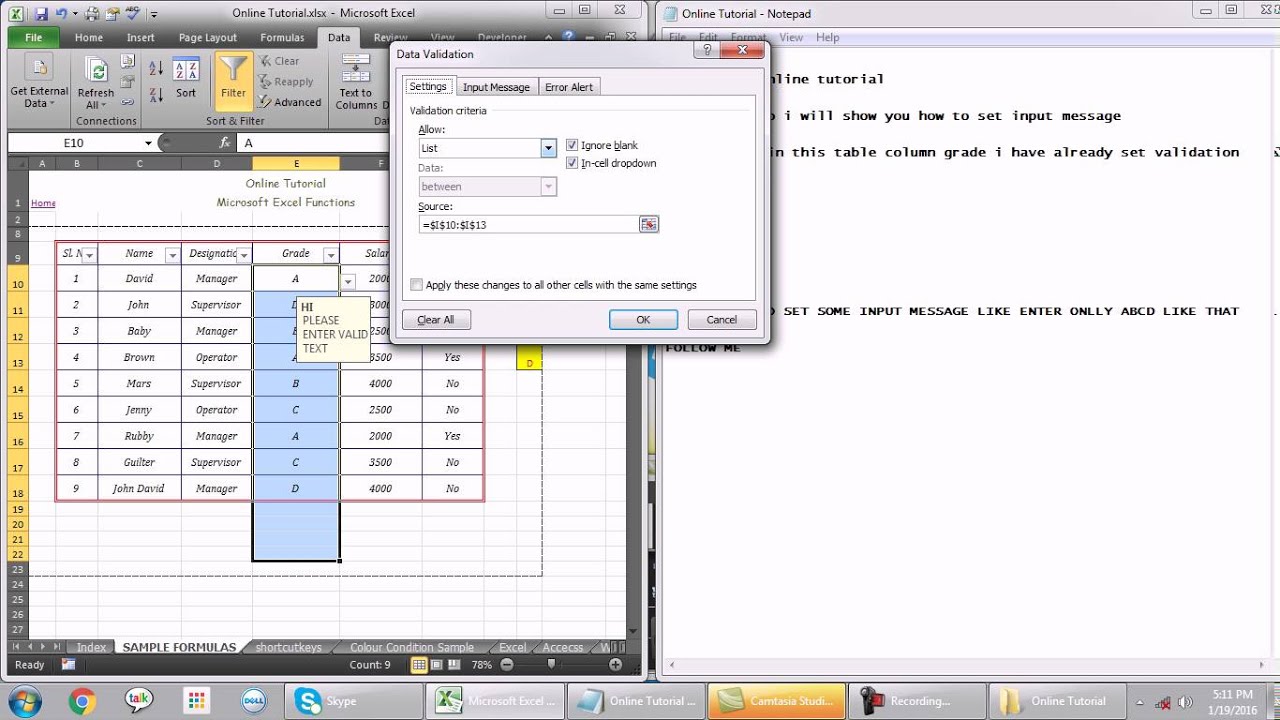The height and width of the screenshot is (720, 1280).
Task: Toggle the In-cell dropdown checkbox
Action: point(572,163)
